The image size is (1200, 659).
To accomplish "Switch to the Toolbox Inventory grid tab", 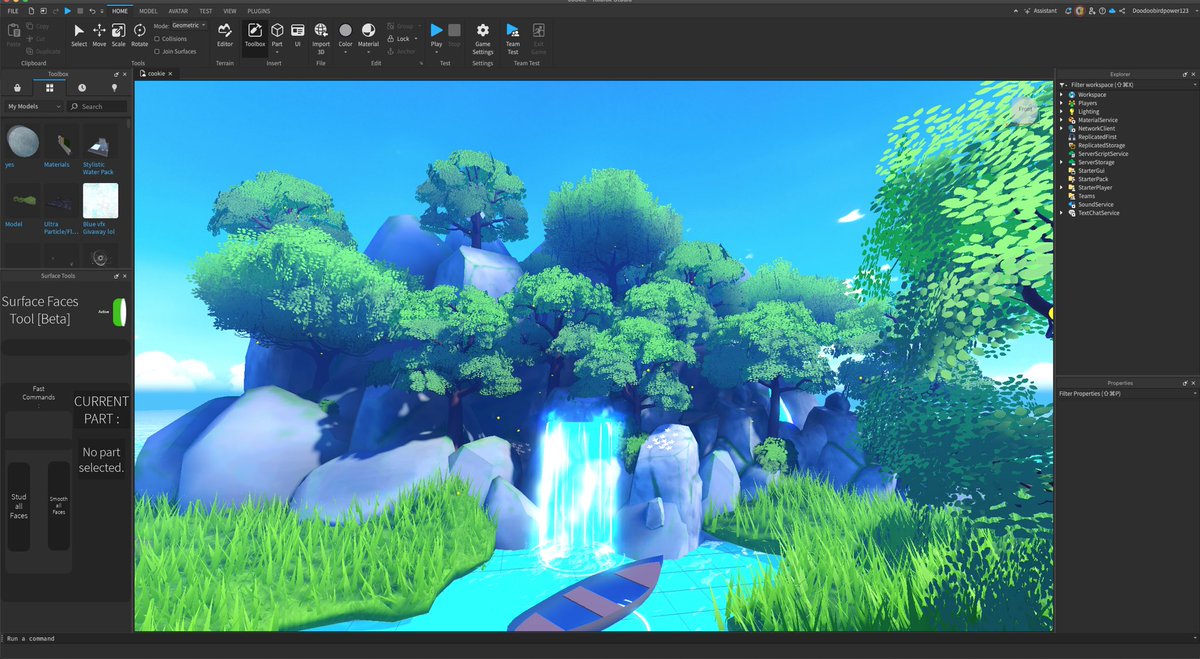I will pos(49,88).
